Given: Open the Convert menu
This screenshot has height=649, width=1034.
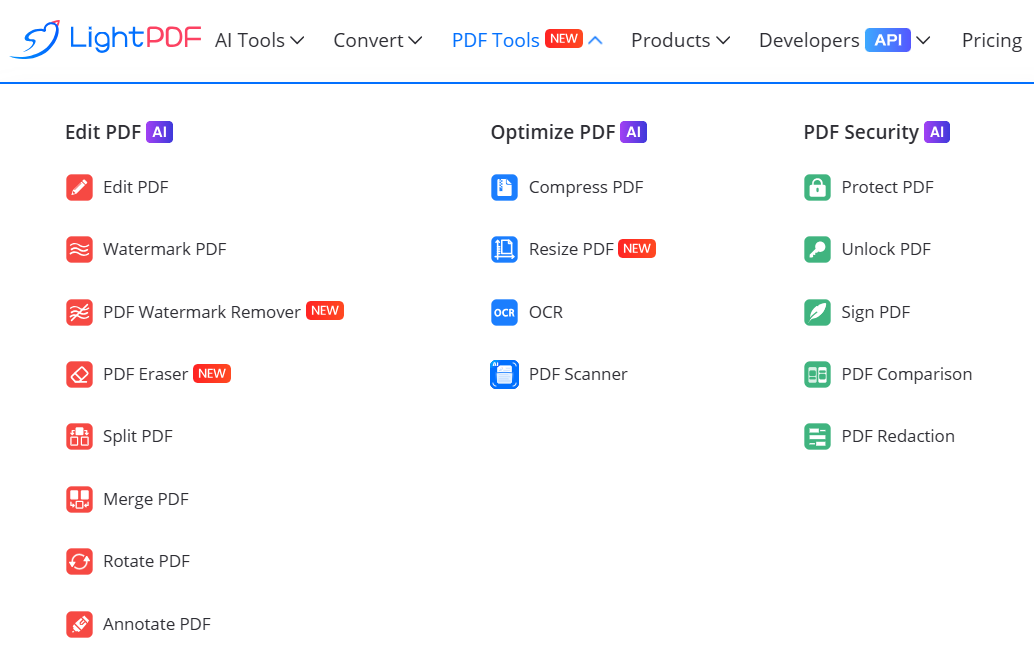Looking at the screenshot, I should click(x=377, y=40).
